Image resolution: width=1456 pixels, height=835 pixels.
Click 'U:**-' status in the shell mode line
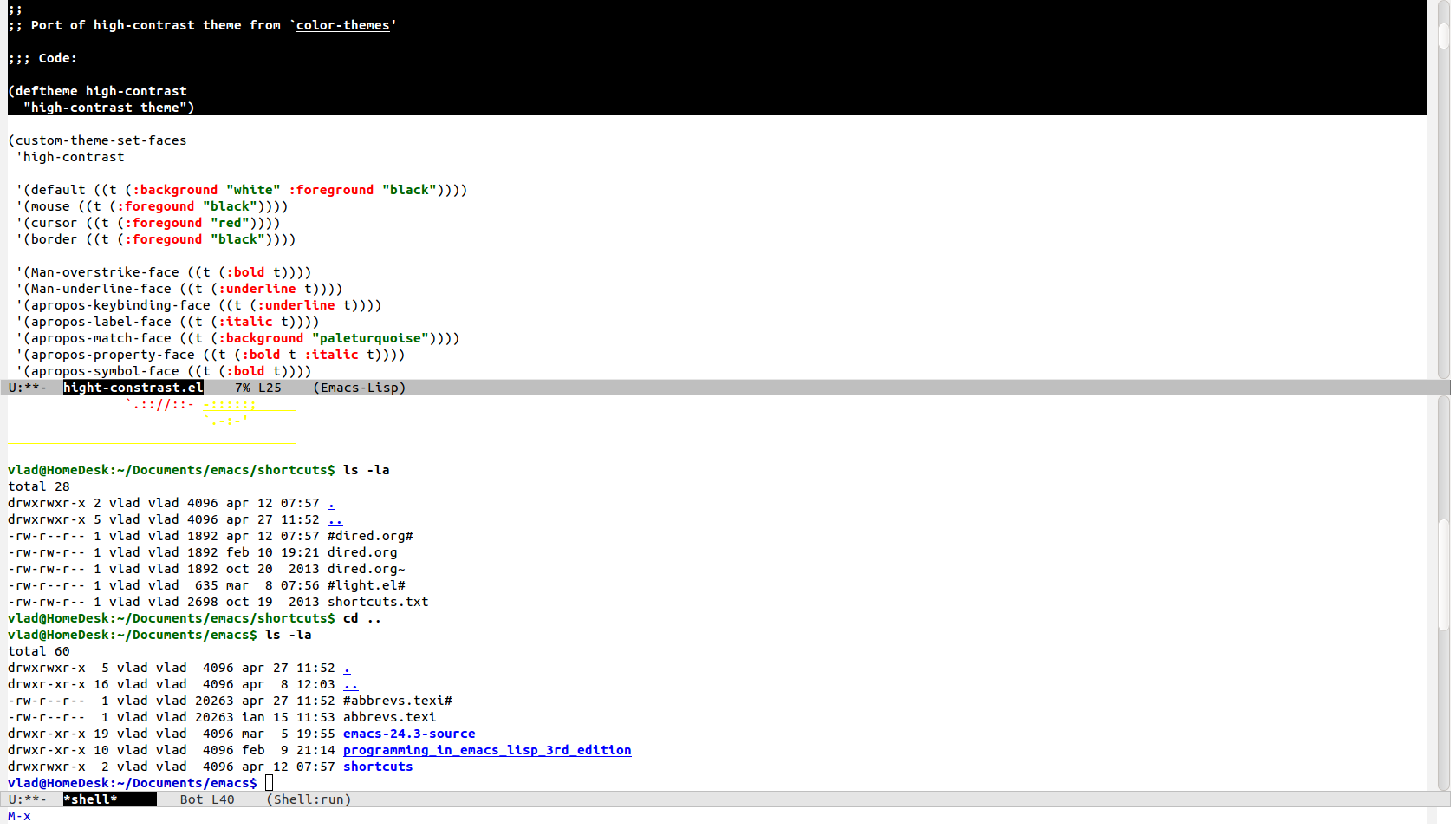[x=28, y=799]
